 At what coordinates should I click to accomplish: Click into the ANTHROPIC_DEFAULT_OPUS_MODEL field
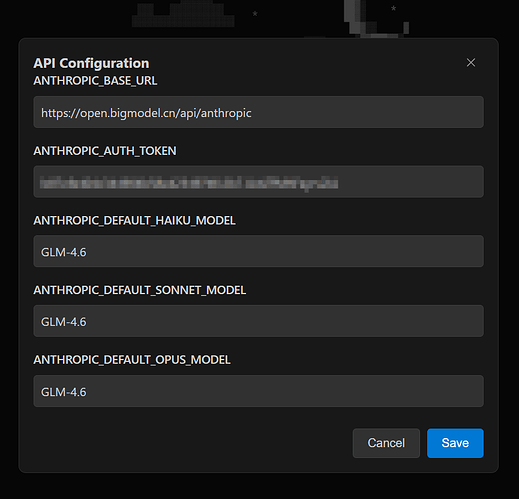tap(258, 391)
